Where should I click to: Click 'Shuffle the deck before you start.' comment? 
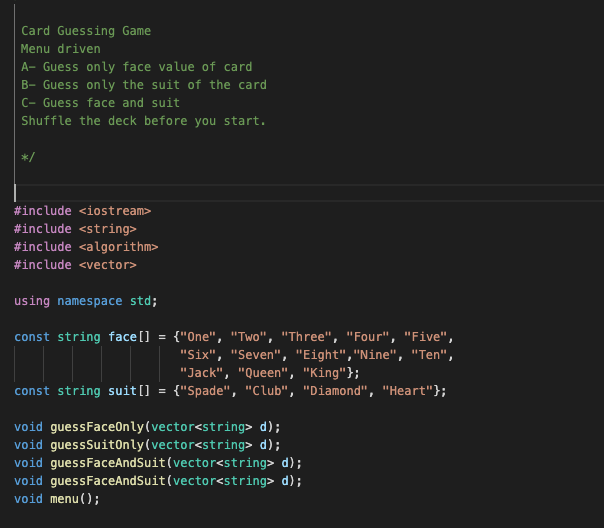(x=143, y=121)
